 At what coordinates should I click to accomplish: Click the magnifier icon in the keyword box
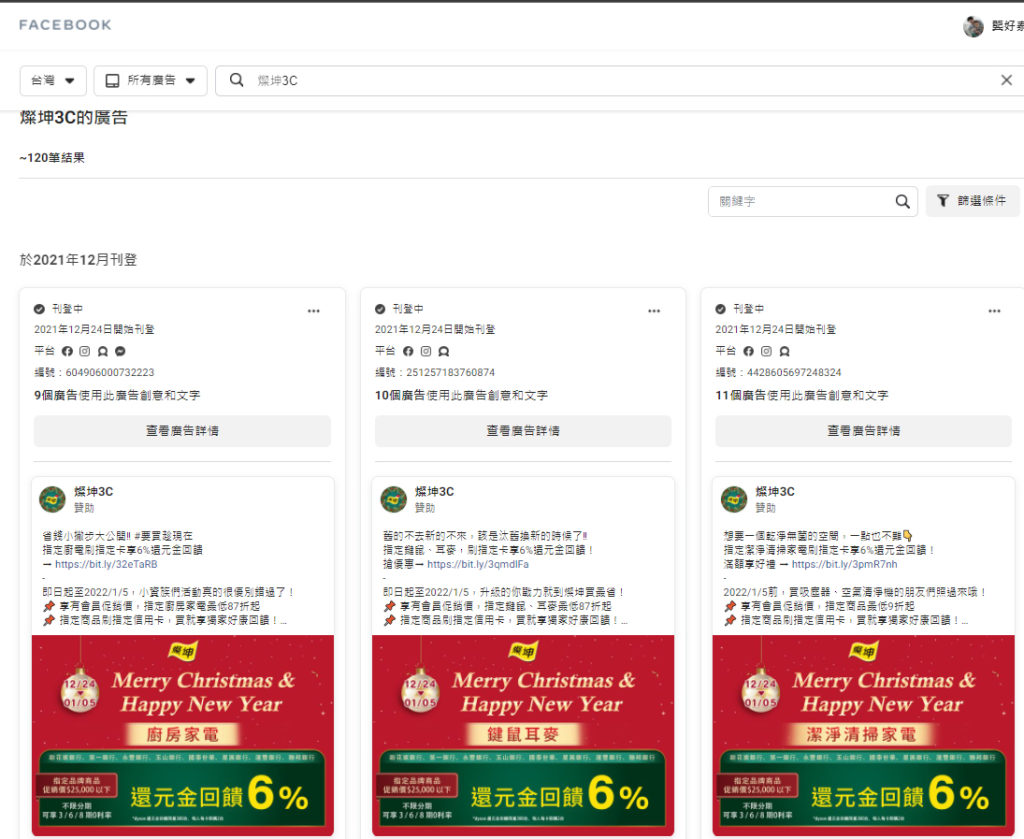(x=902, y=201)
